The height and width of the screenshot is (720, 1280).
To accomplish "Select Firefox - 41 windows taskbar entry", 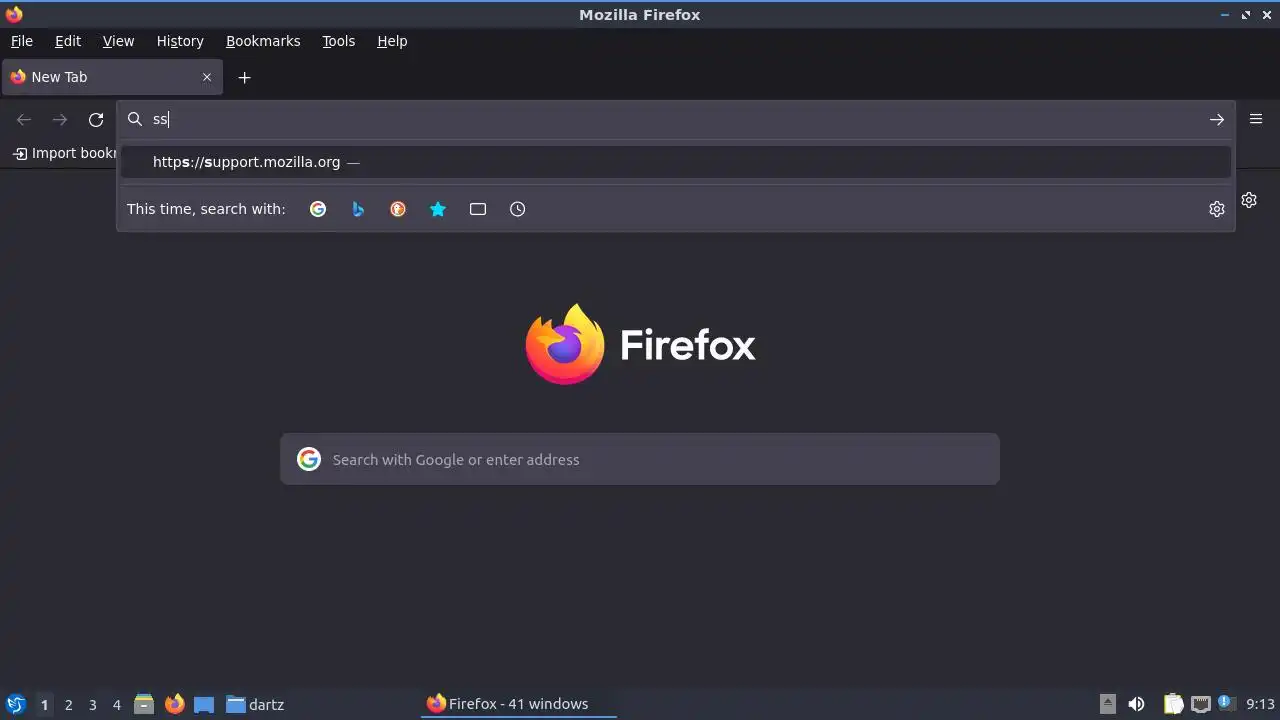I will coord(518,704).
